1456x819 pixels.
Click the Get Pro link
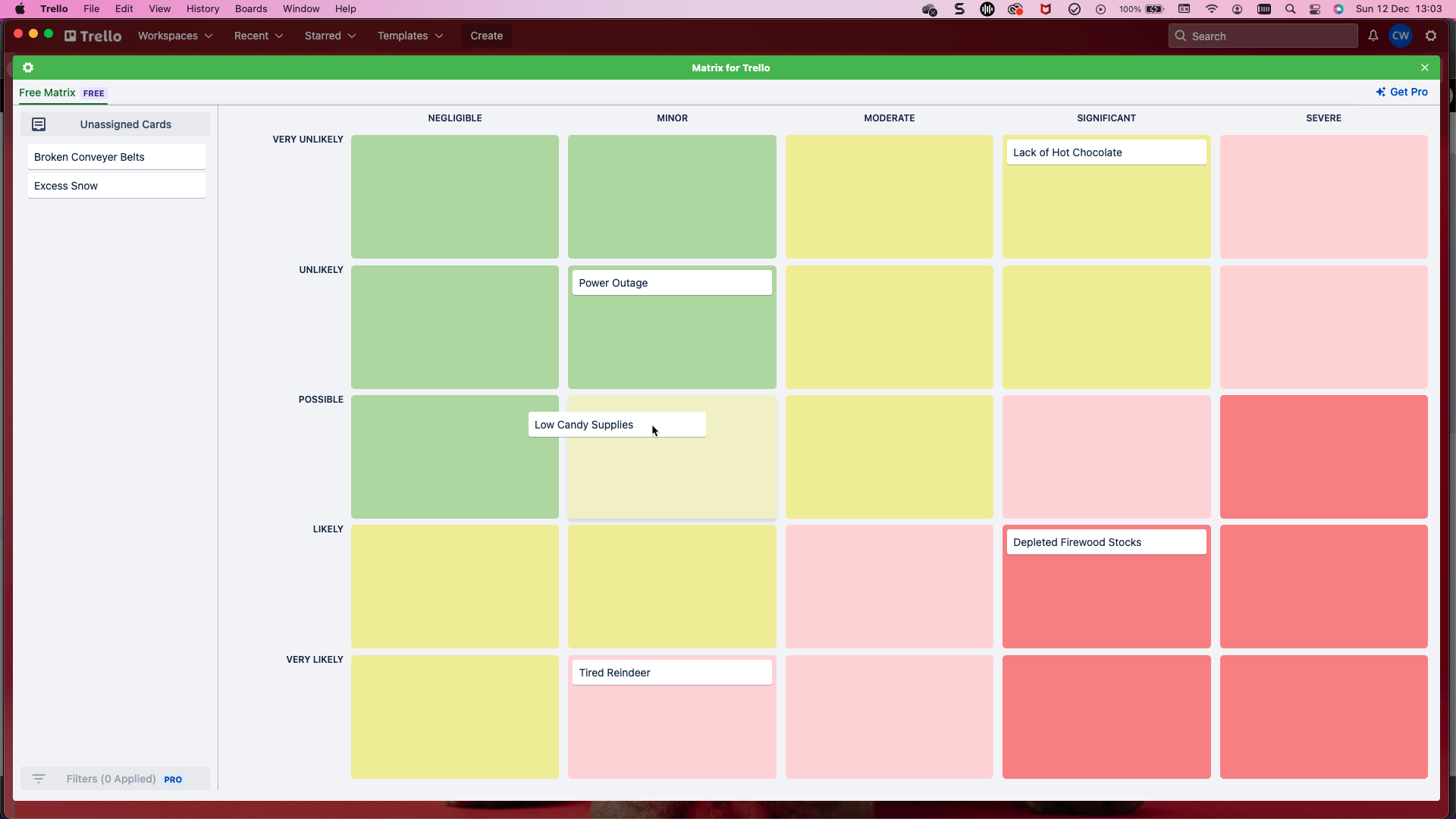point(1401,92)
